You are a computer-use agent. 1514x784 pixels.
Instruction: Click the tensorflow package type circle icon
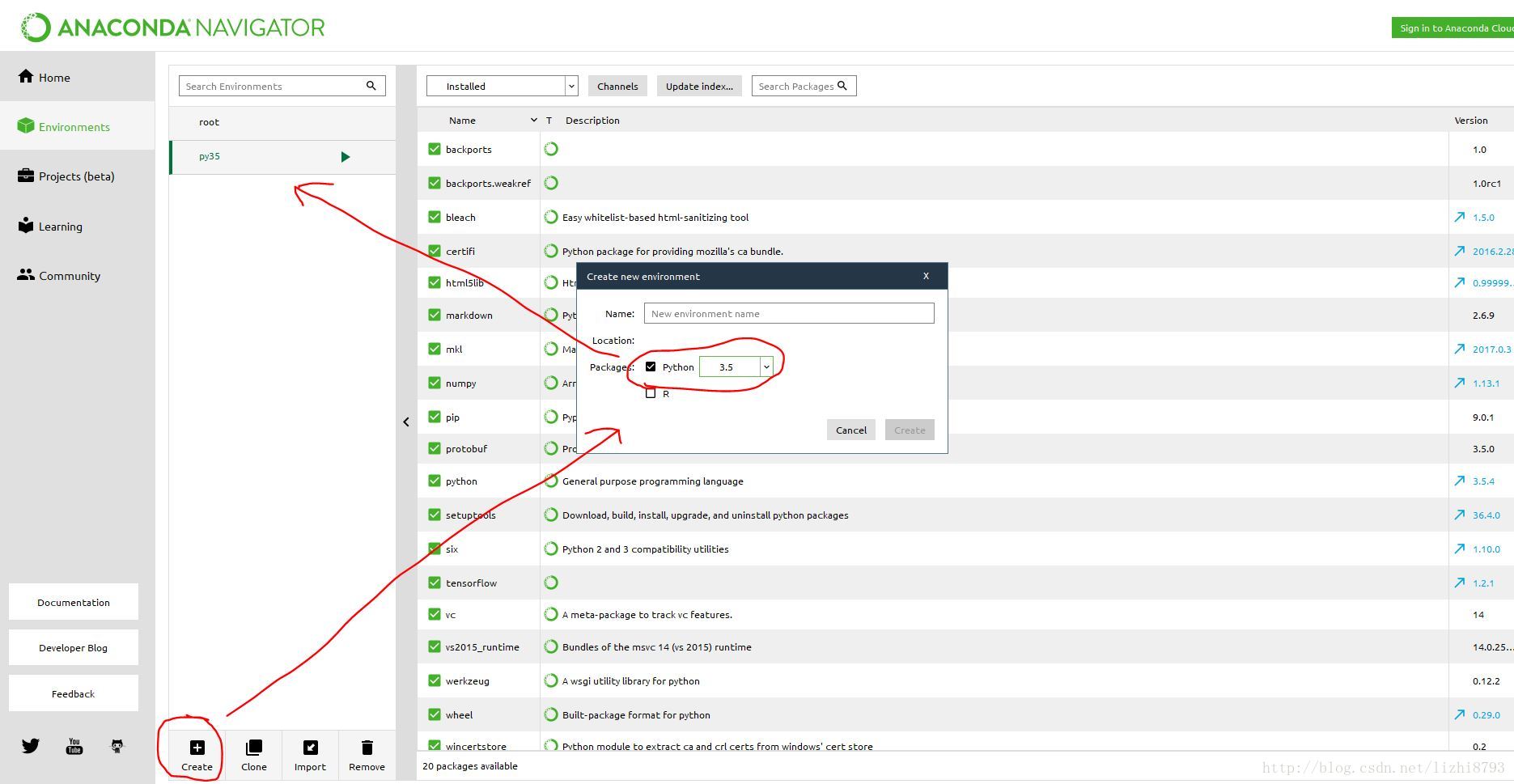pyautogui.click(x=551, y=583)
